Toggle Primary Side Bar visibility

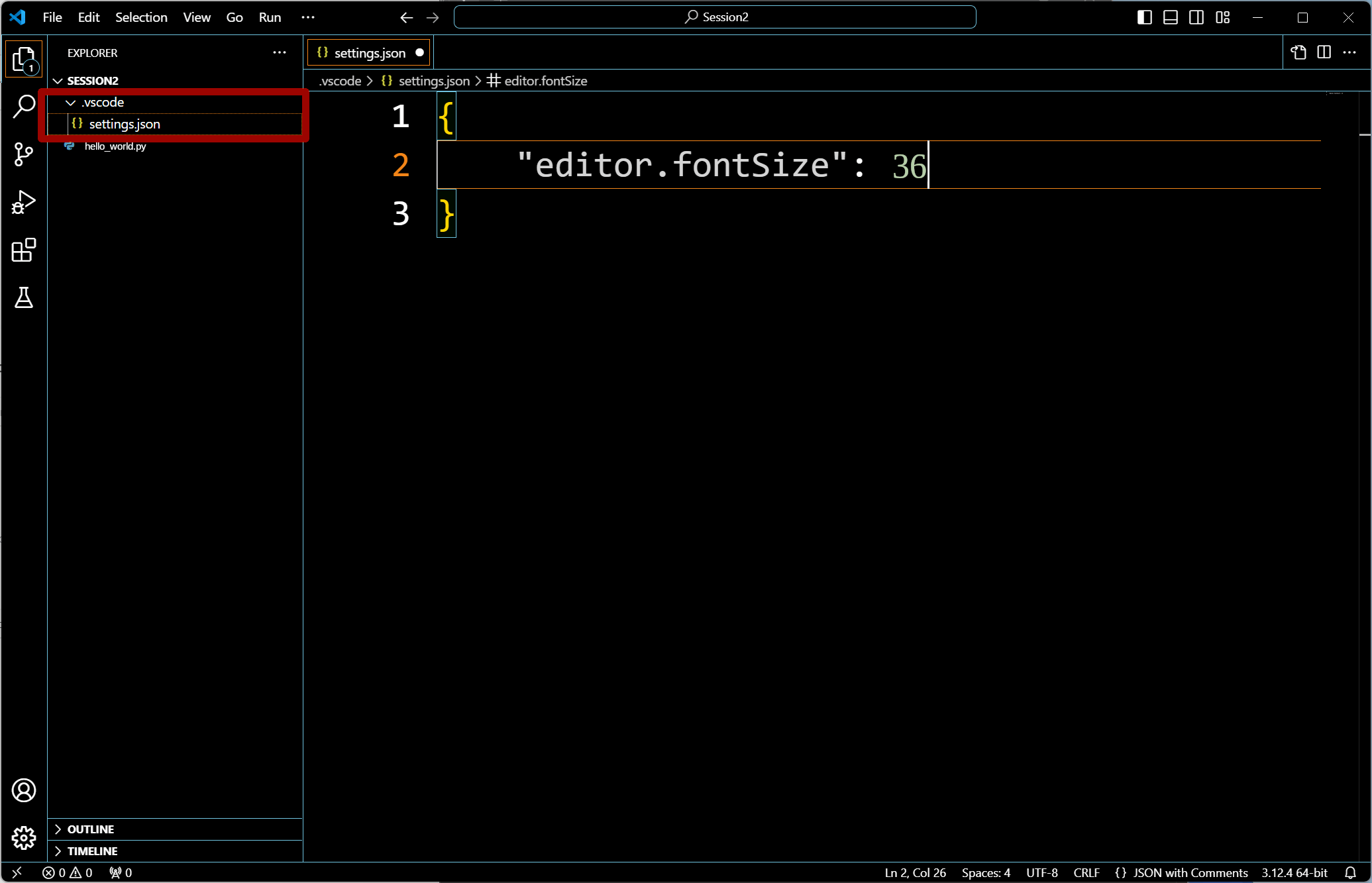click(x=1144, y=17)
